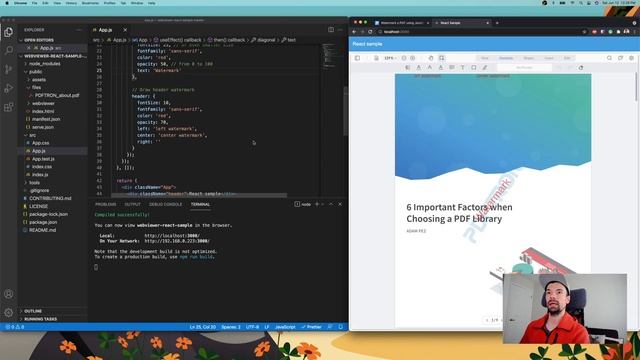Zoom out with the minus button in WebViewer
This screenshot has height=360, width=640.
404,58
